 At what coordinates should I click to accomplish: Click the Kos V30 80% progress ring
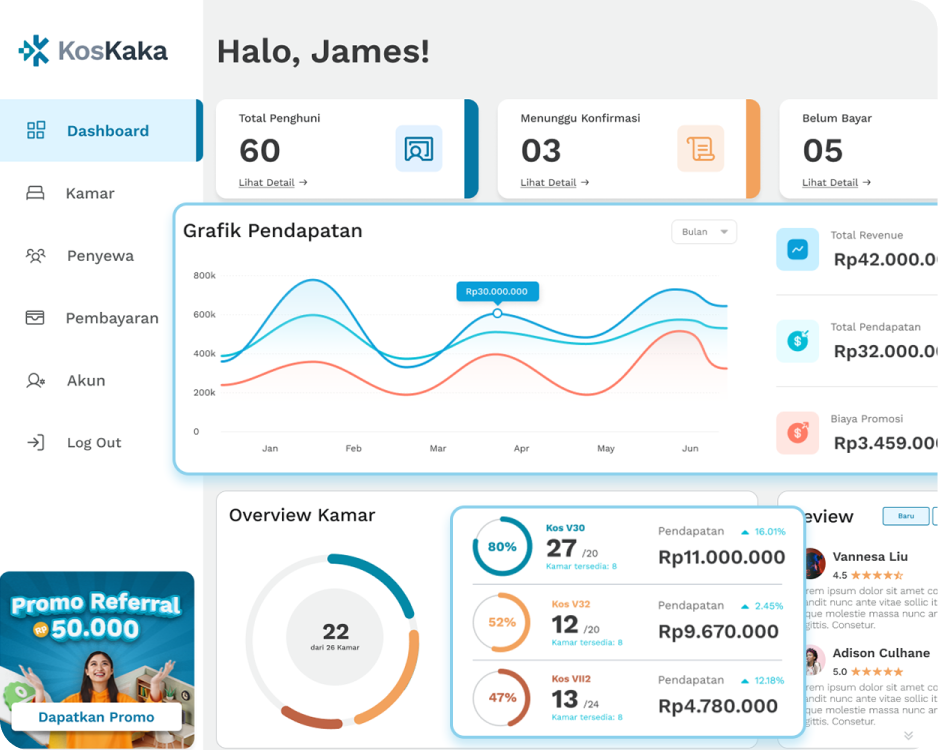(502, 547)
